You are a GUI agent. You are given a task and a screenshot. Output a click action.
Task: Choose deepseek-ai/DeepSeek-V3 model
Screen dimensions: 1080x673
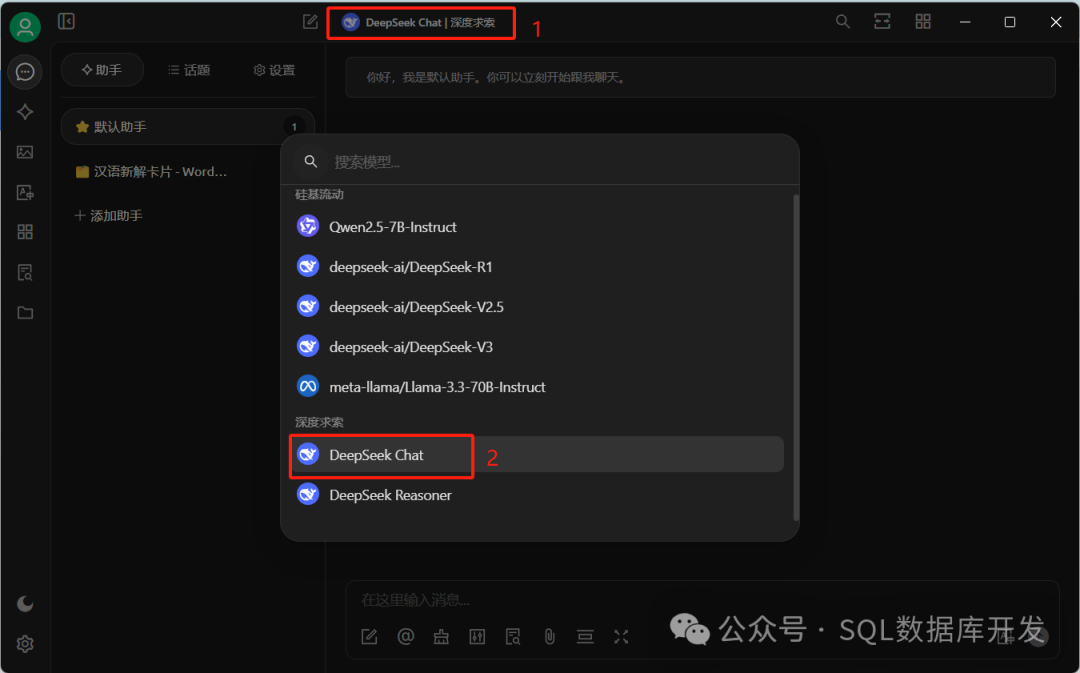[x=539, y=346]
